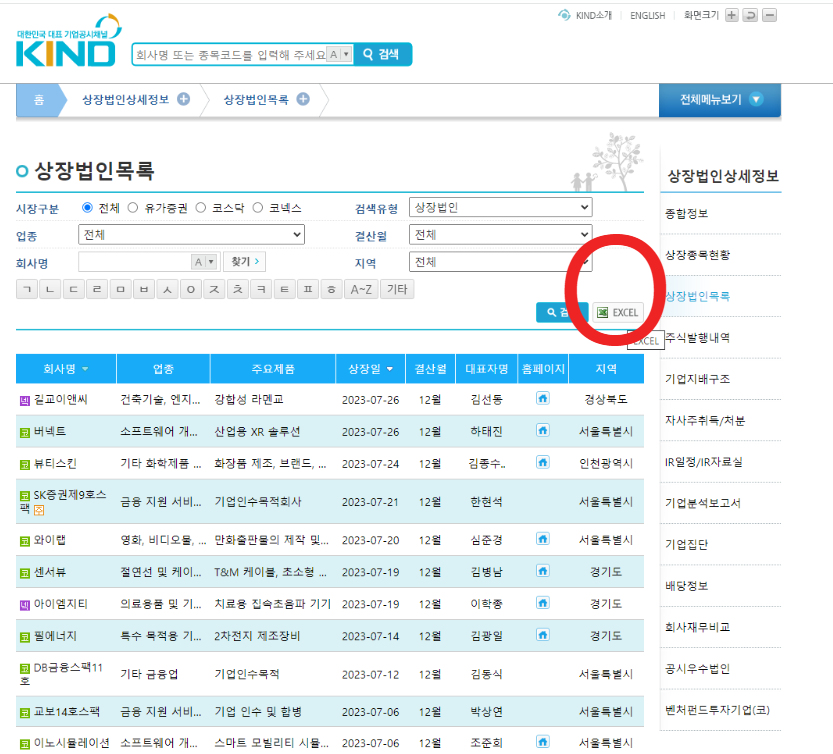This screenshot has width=833, height=754.
Task: Filter companies by initial ㅅ
Action: tap(167, 289)
